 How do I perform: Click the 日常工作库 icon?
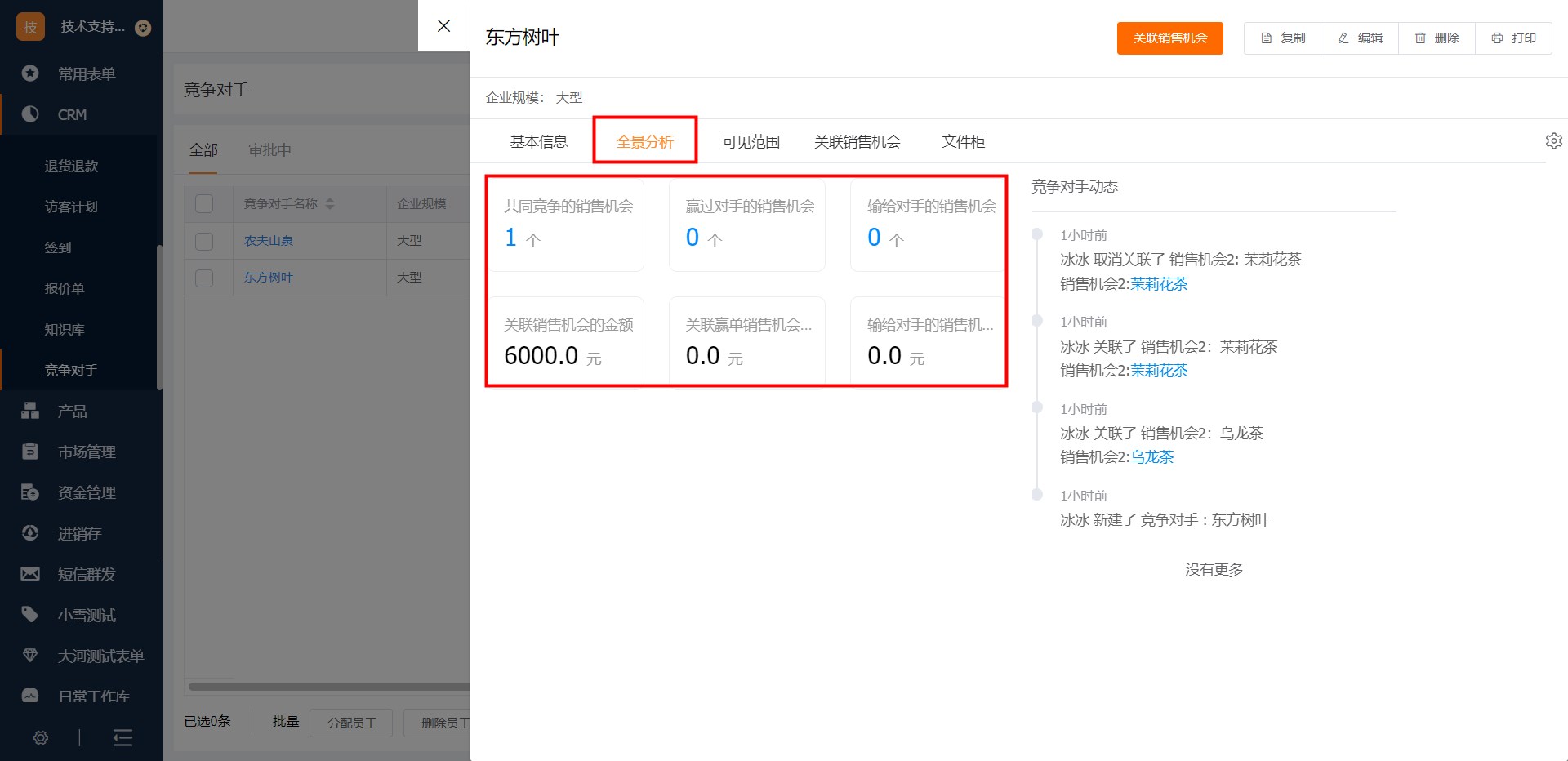(30, 696)
